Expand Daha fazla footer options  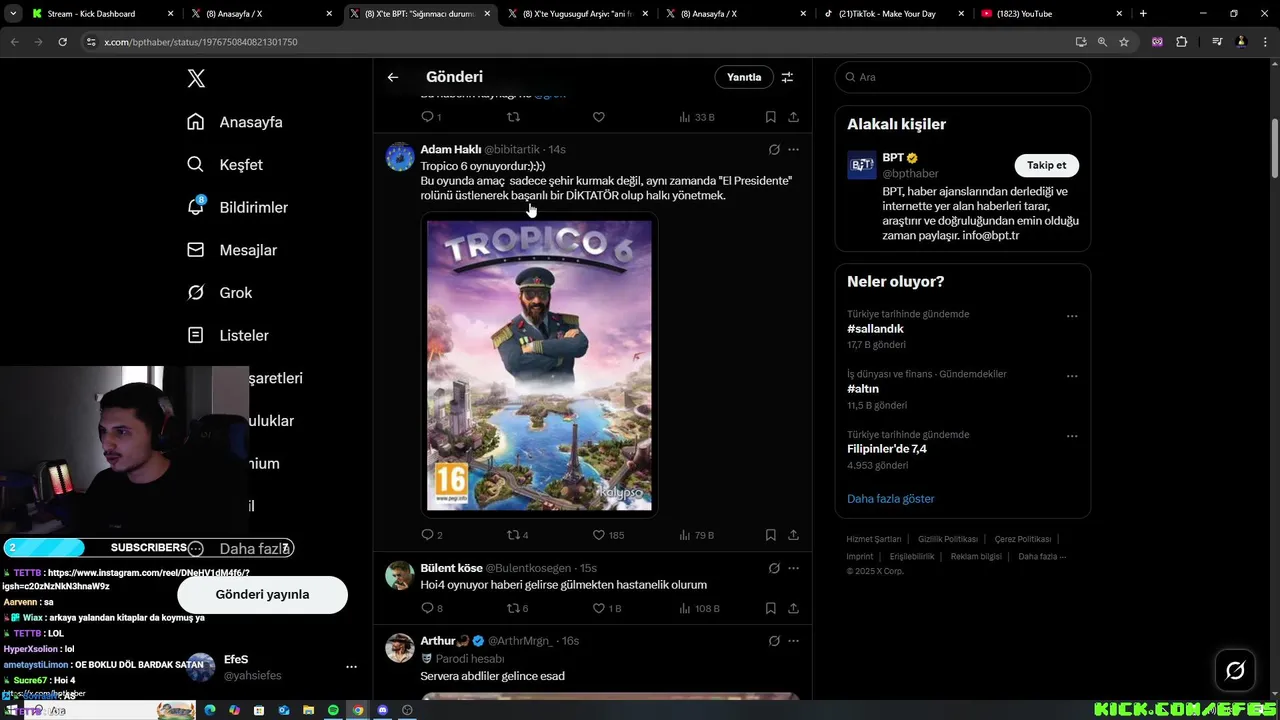1042,557
